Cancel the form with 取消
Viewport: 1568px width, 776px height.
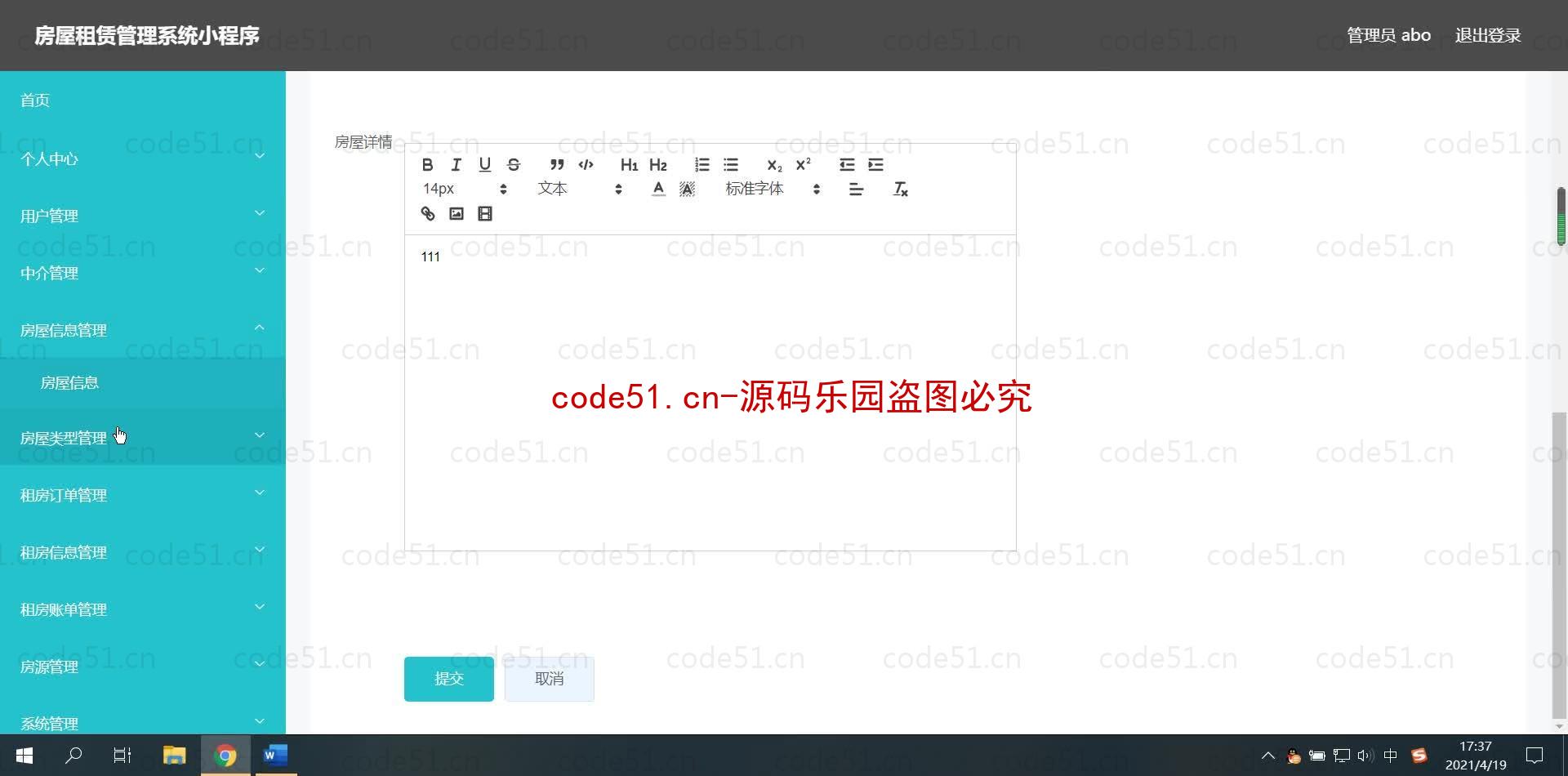[x=550, y=679]
